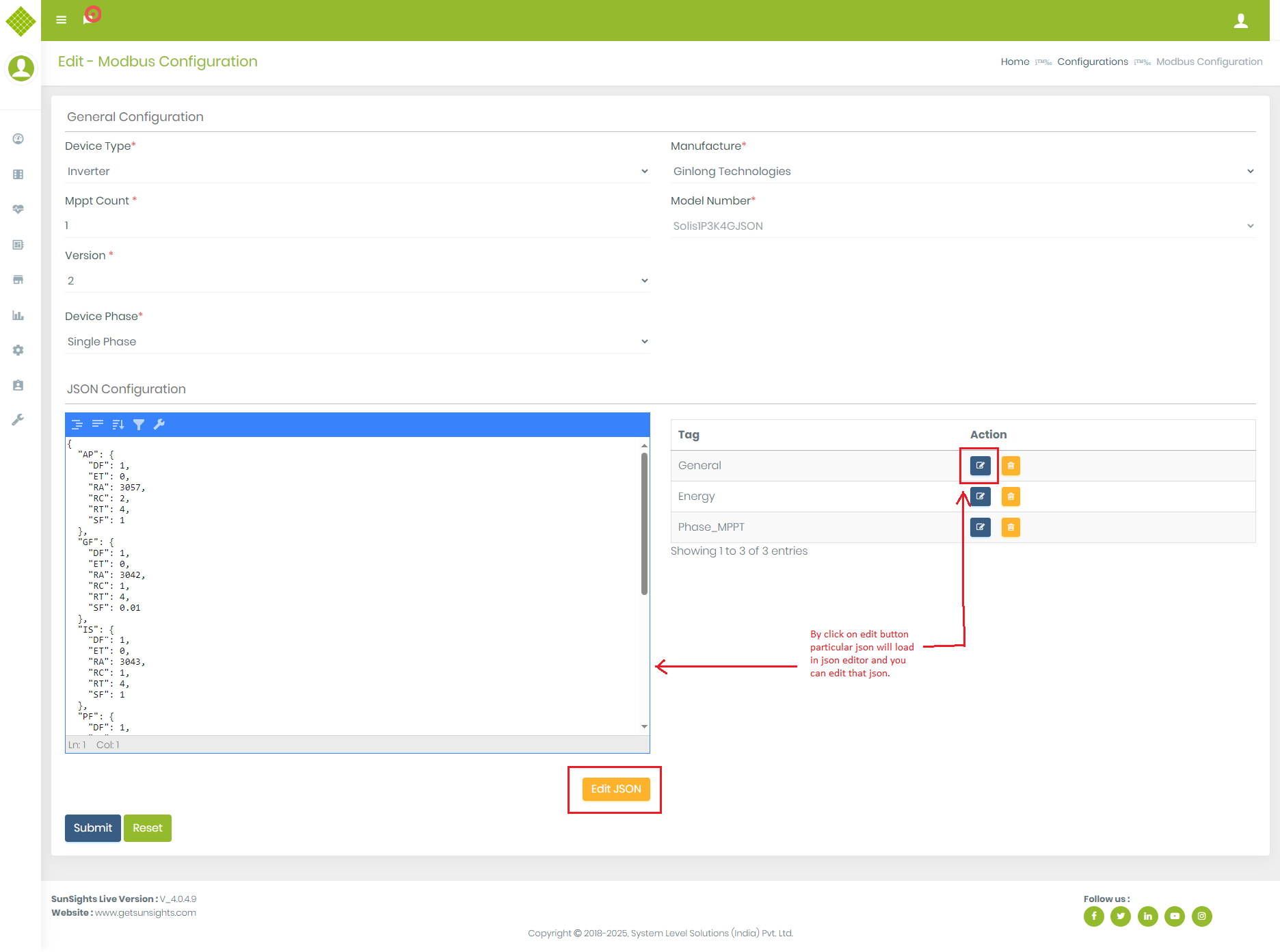Select the dashboard speedometer icon in sidebar
Image resolution: width=1280 pixels, height=952 pixels.
pyautogui.click(x=18, y=139)
